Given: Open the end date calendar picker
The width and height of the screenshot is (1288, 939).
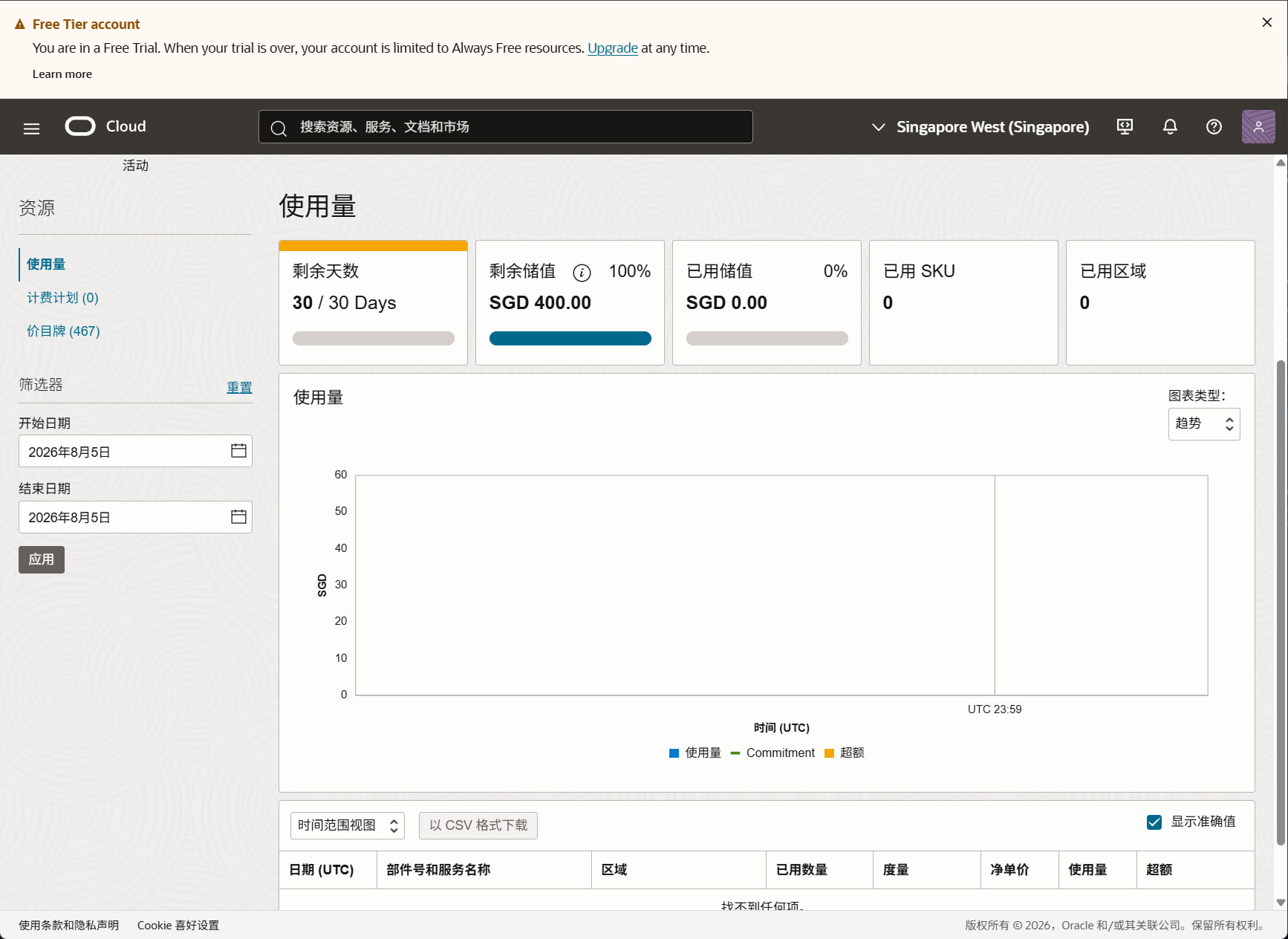Looking at the screenshot, I should (x=238, y=516).
